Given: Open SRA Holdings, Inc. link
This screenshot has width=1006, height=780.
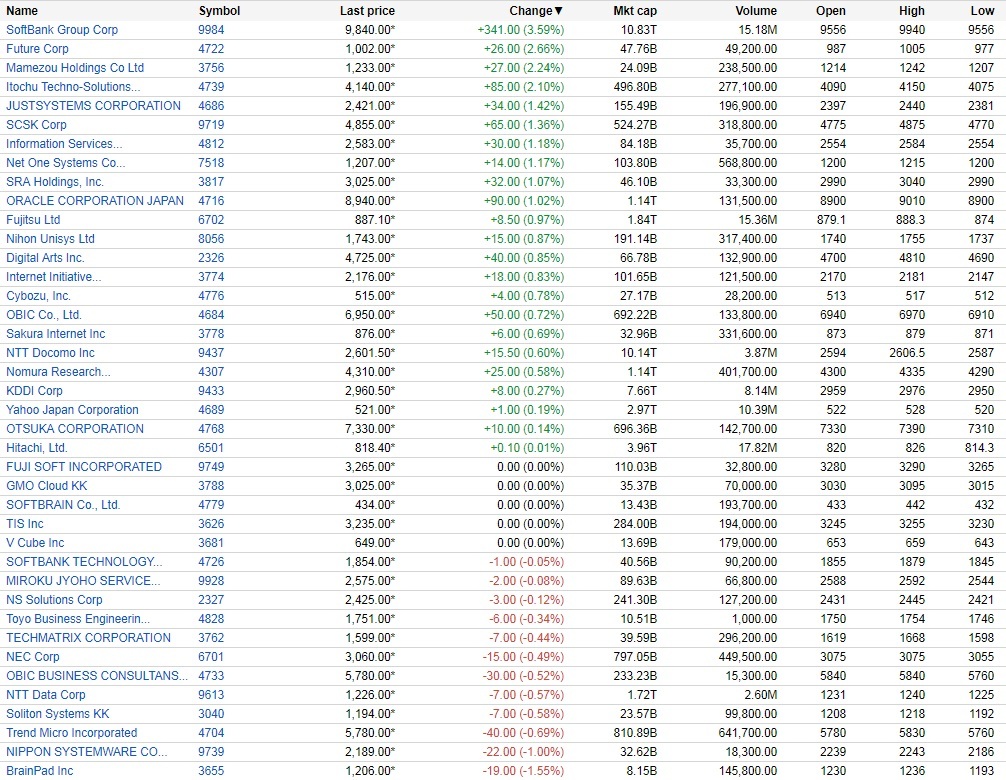Looking at the screenshot, I should [x=55, y=182].
